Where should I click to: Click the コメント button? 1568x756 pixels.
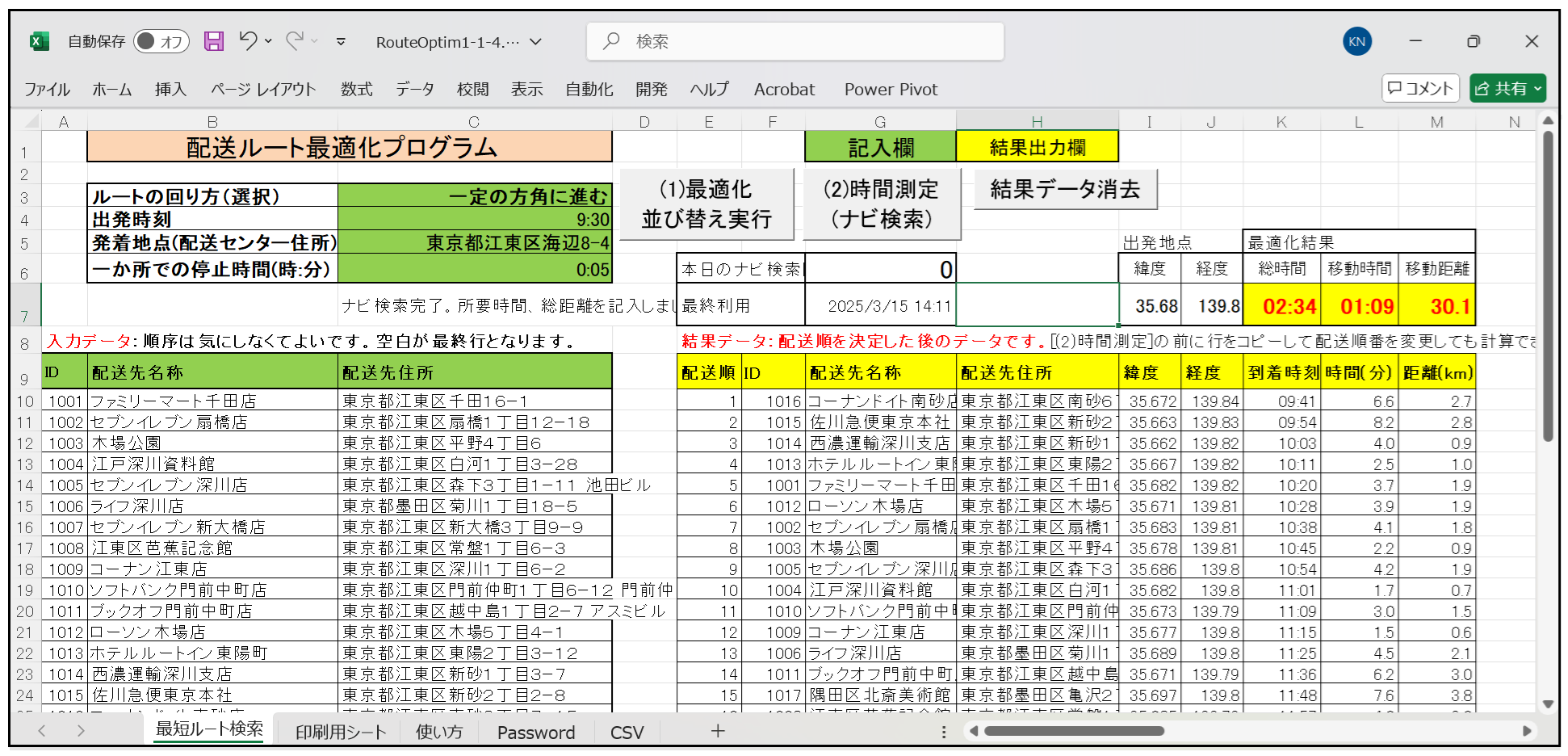[1421, 88]
